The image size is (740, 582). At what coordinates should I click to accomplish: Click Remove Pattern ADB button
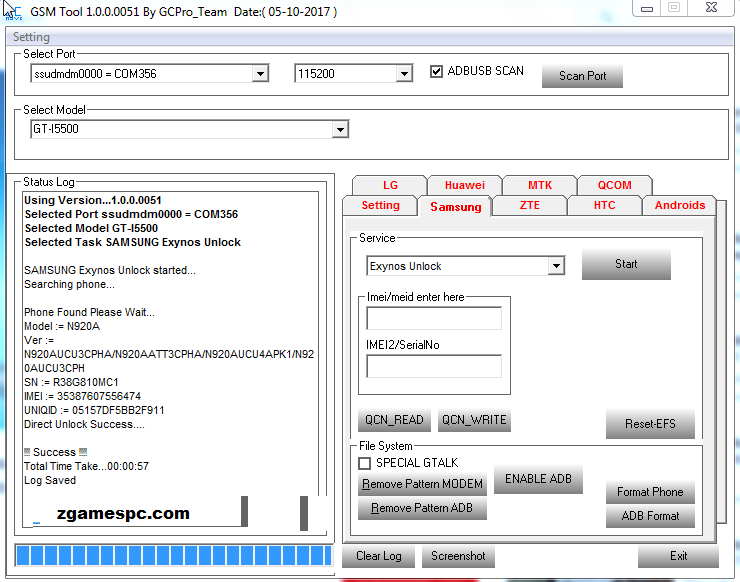[x=422, y=508]
